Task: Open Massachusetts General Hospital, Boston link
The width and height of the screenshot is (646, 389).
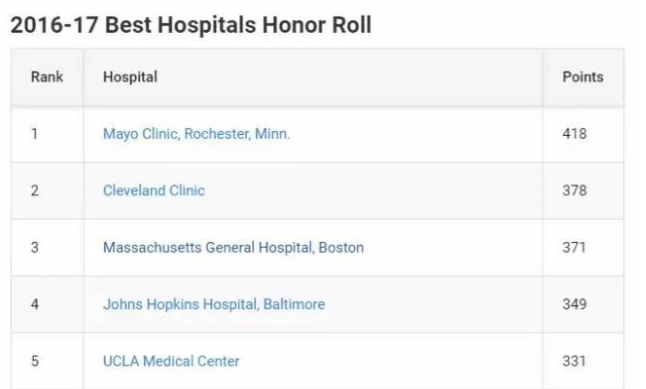Action: [x=233, y=247]
